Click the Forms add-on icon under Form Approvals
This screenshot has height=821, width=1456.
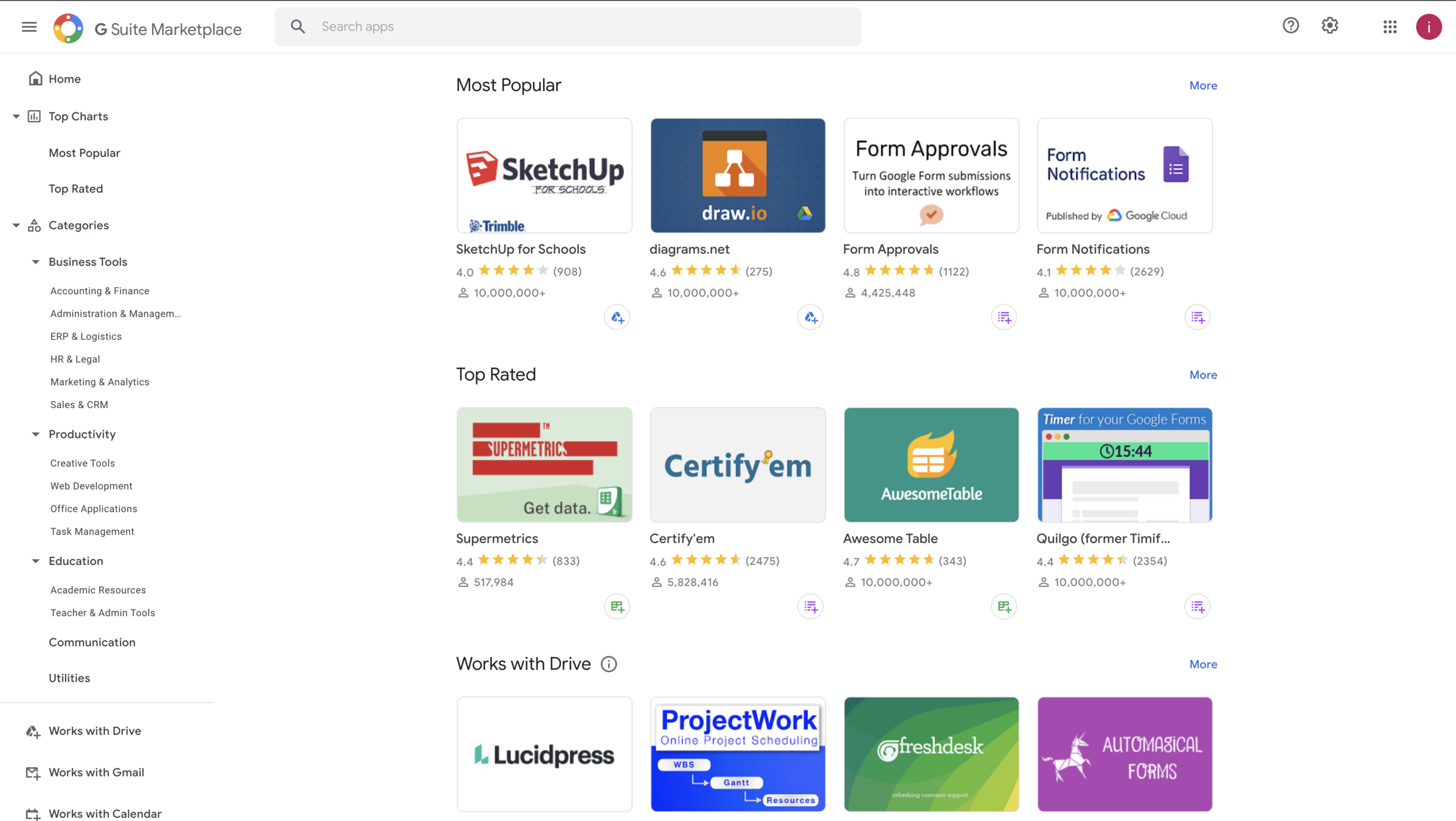pyautogui.click(x=1004, y=317)
